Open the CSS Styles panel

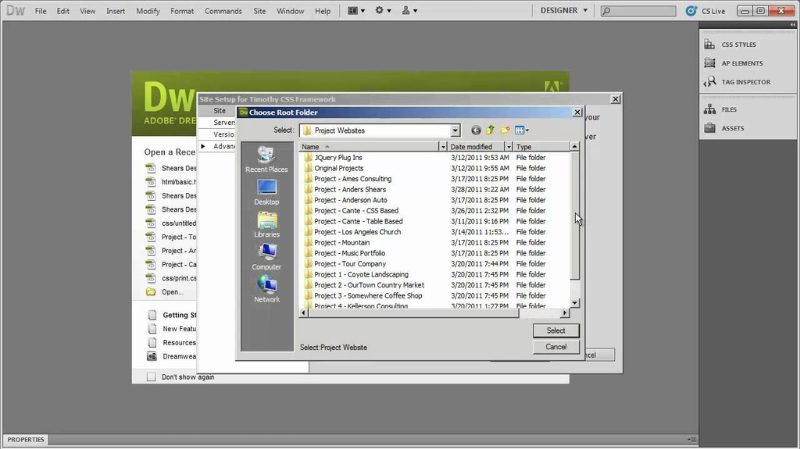(x=738, y=45)
